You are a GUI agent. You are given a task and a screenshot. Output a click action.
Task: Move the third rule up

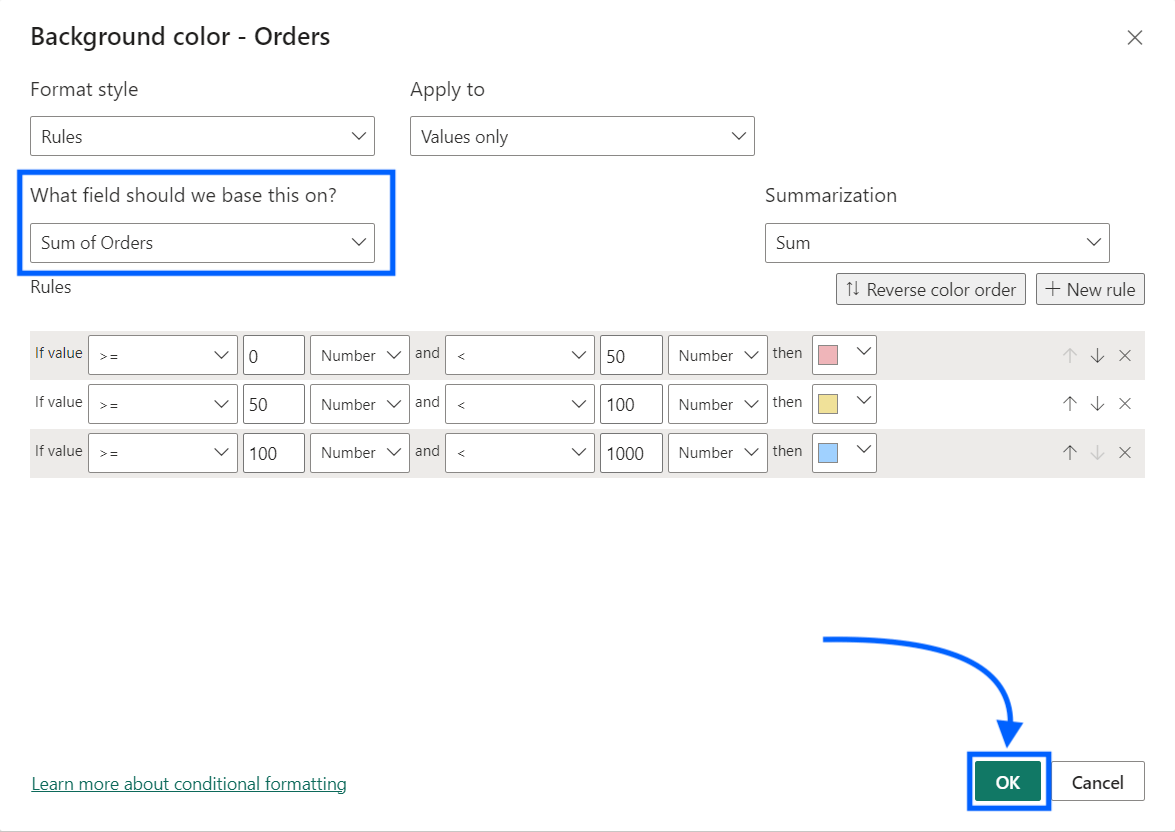click(1069, 453)
